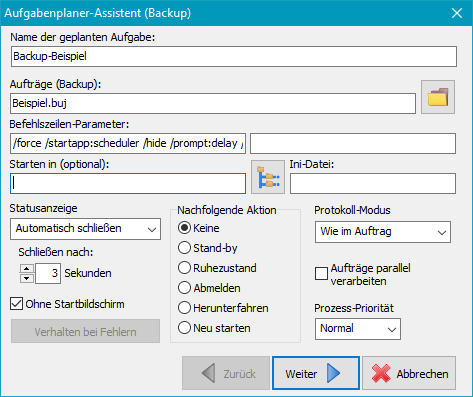Click the Ini-Datei input field

pos(373,183)
